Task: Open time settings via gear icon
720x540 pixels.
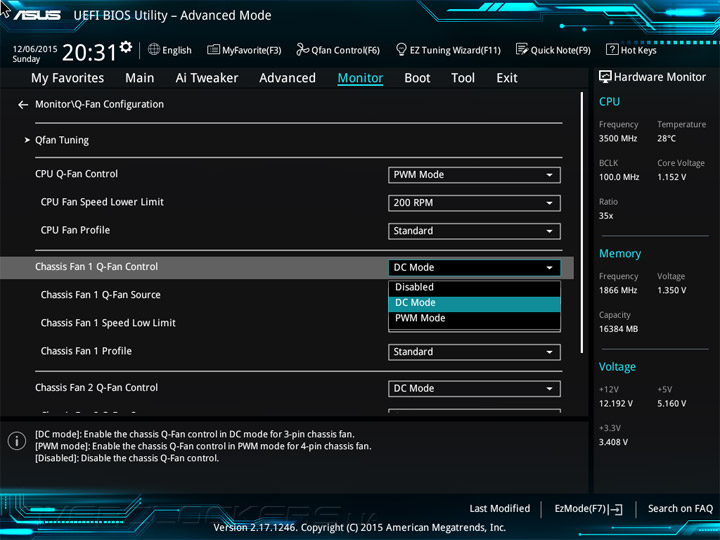Action: 126,47
